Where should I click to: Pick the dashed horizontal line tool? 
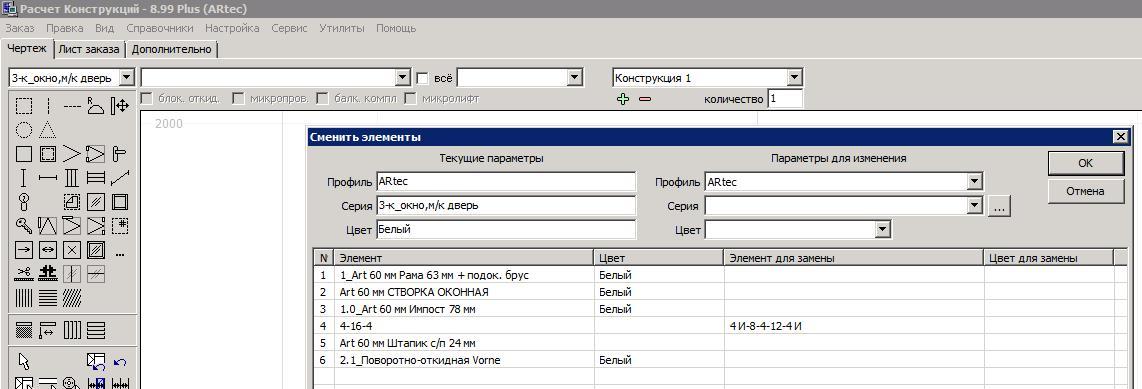(x=71, y=106)
